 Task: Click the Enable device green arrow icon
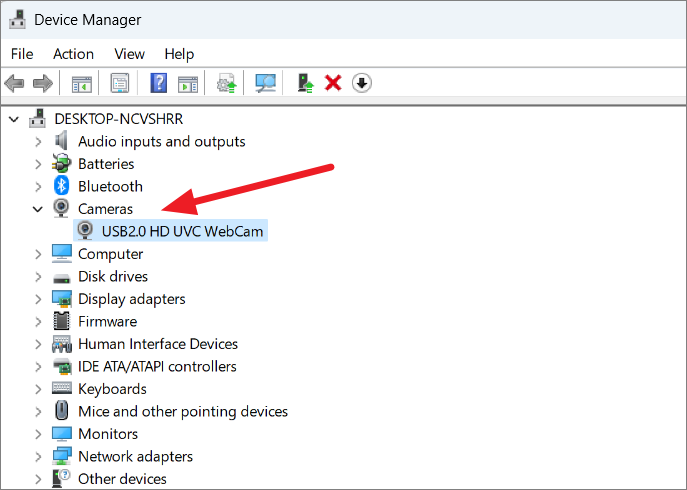tap(305, 83)
